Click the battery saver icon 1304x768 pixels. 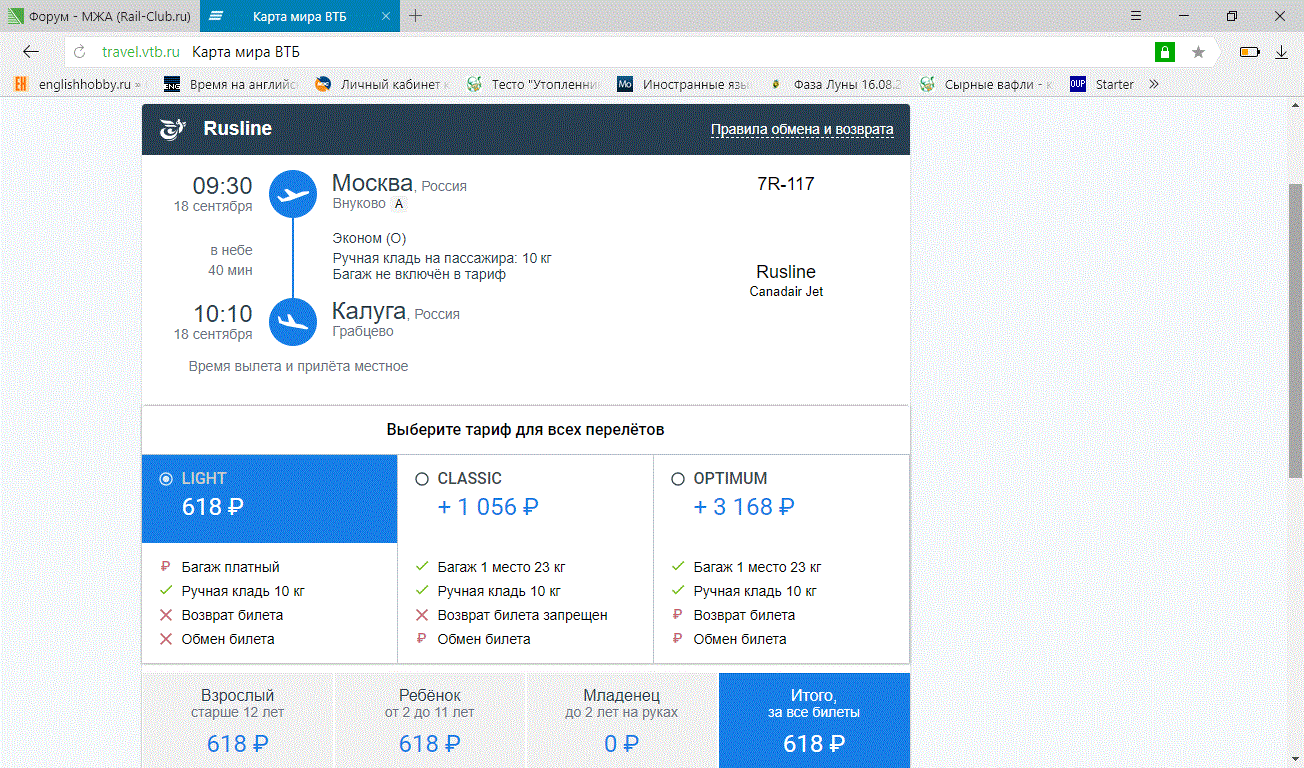pos(1249,52)
